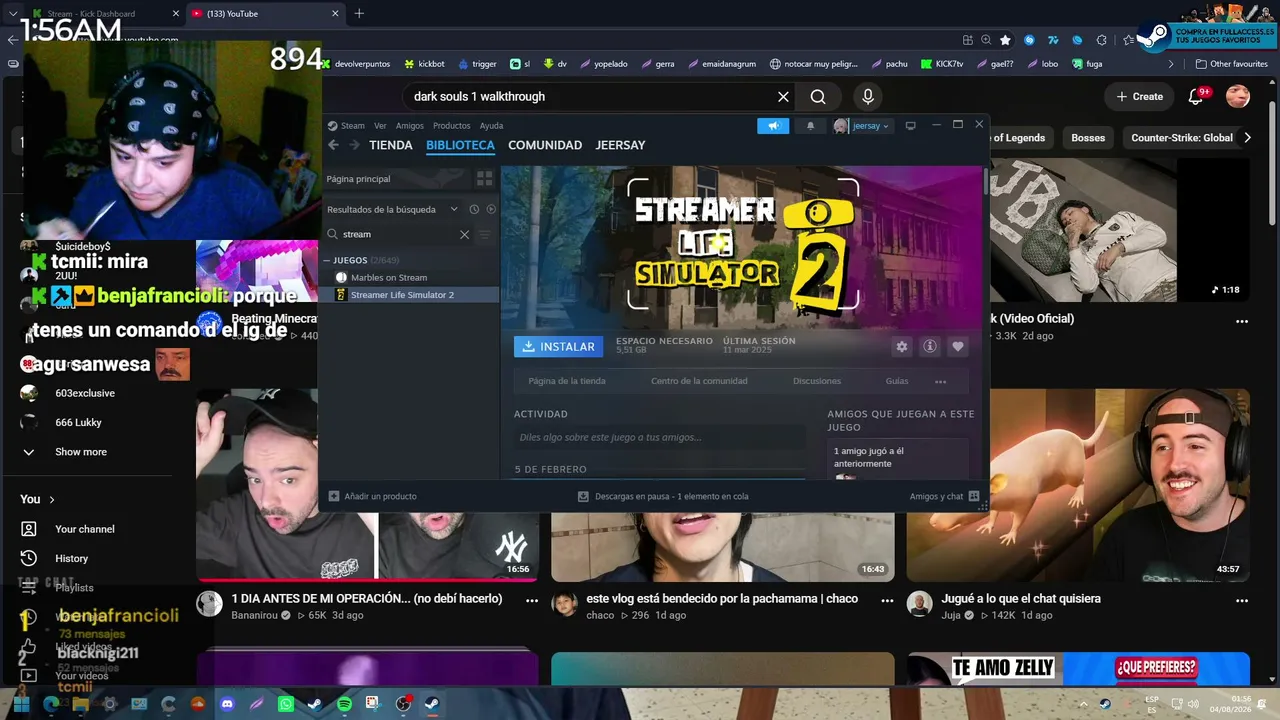
Task: Open Discord from the Windows taskbar
Action: tap(227, 704)
